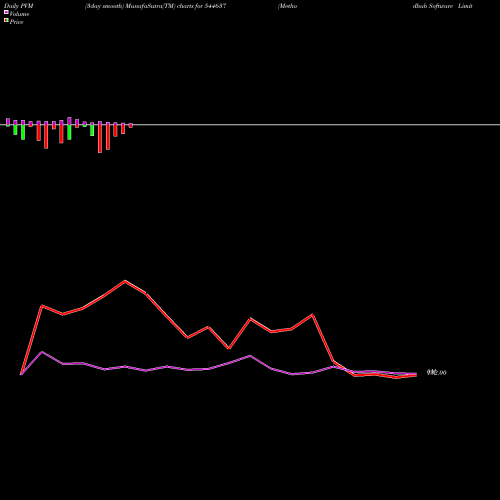Click the "(Metho" company name fragment
Screen dimensions: 500x500
pos(287,6)
